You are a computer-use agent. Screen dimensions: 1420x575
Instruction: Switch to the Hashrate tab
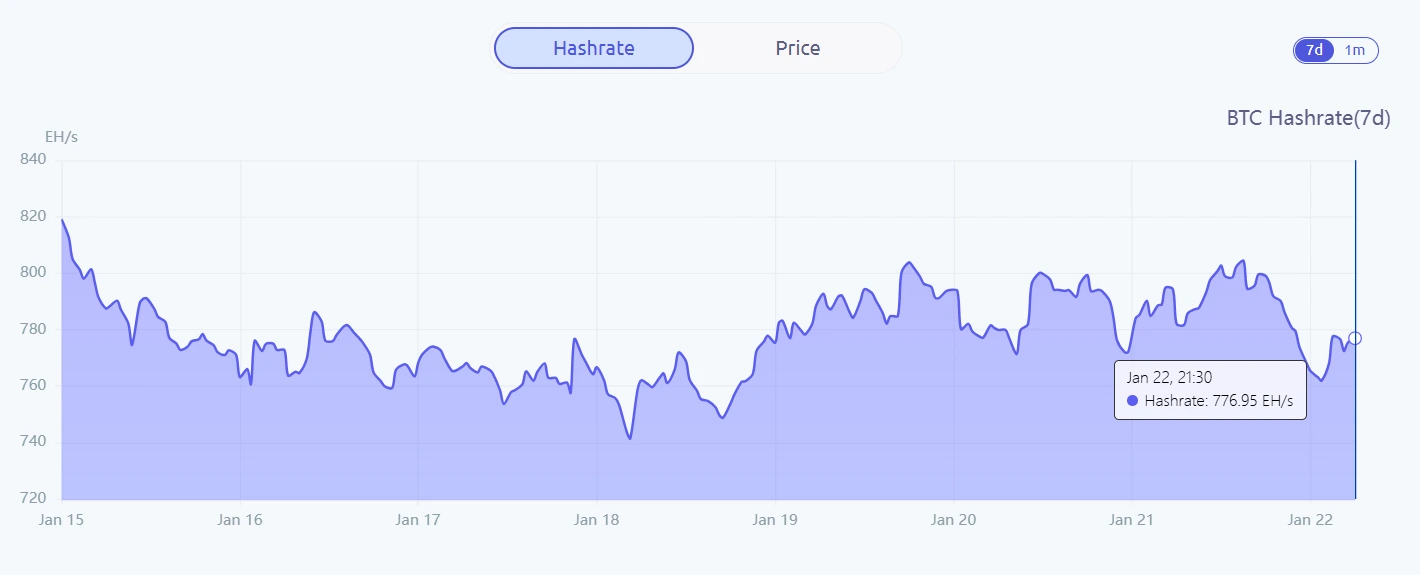click(593, 48)
